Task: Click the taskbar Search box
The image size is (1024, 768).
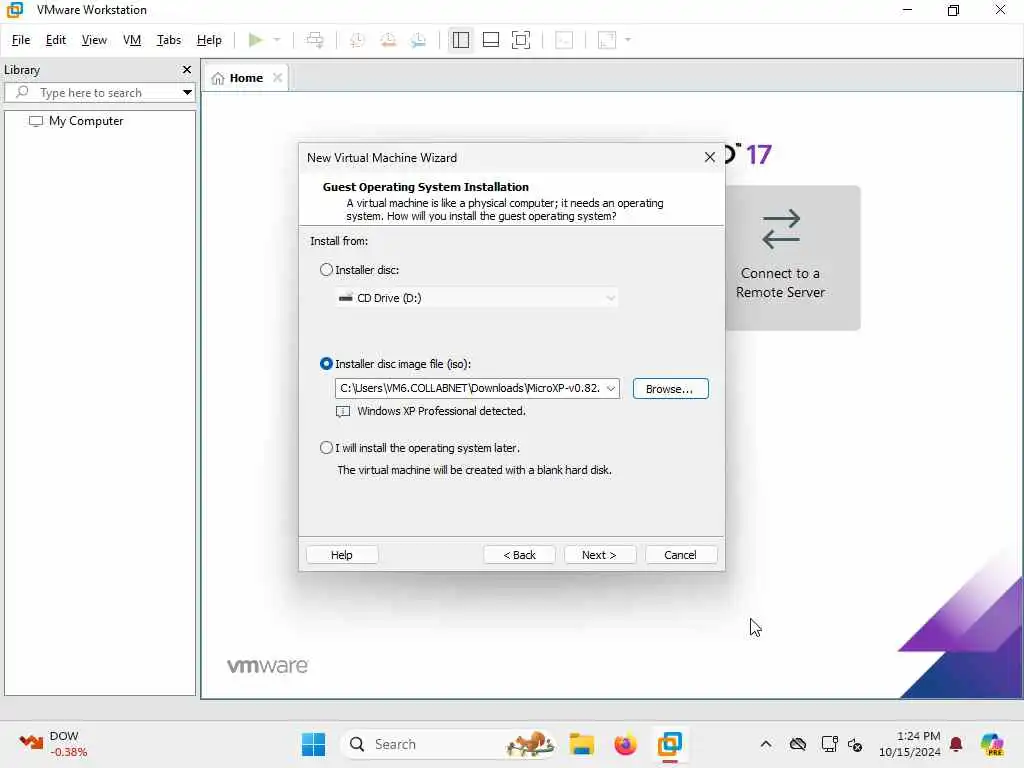Action: 449,744
